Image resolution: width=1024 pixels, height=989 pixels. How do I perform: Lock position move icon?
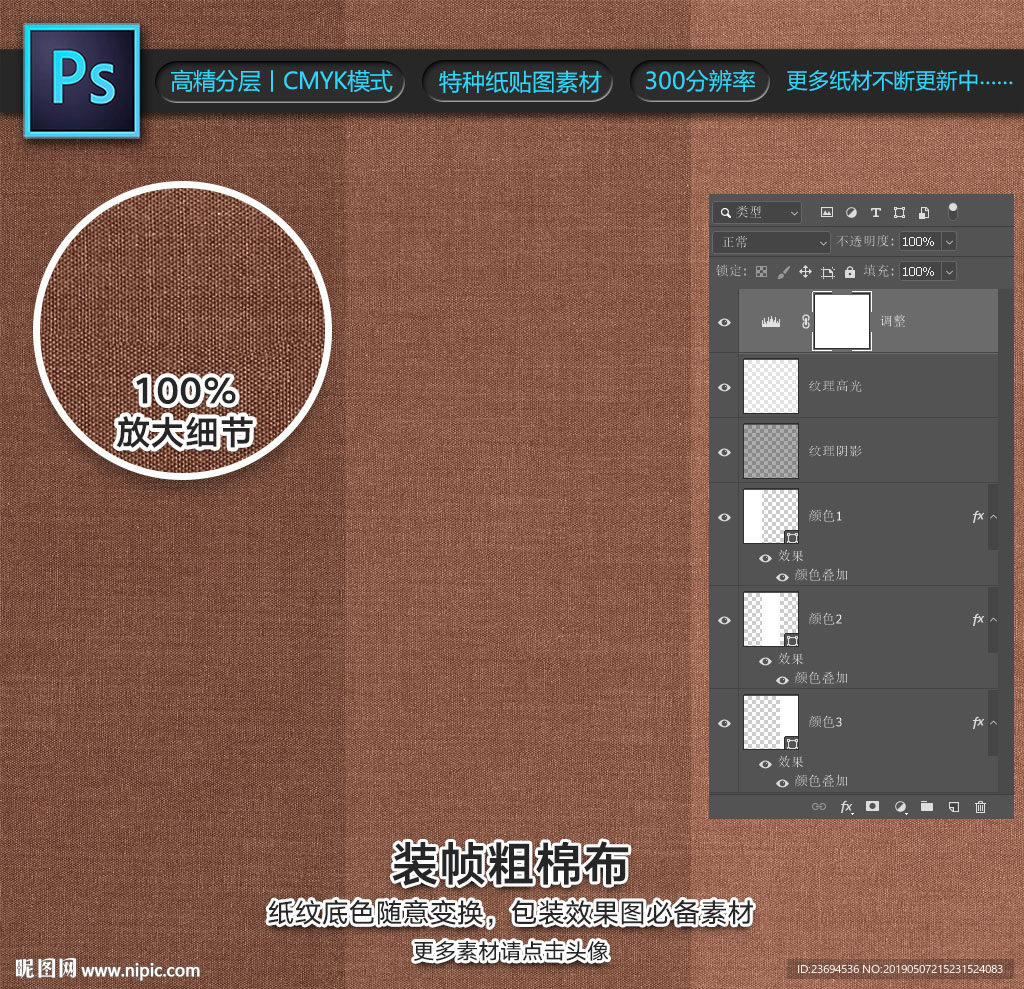(805, 272)
